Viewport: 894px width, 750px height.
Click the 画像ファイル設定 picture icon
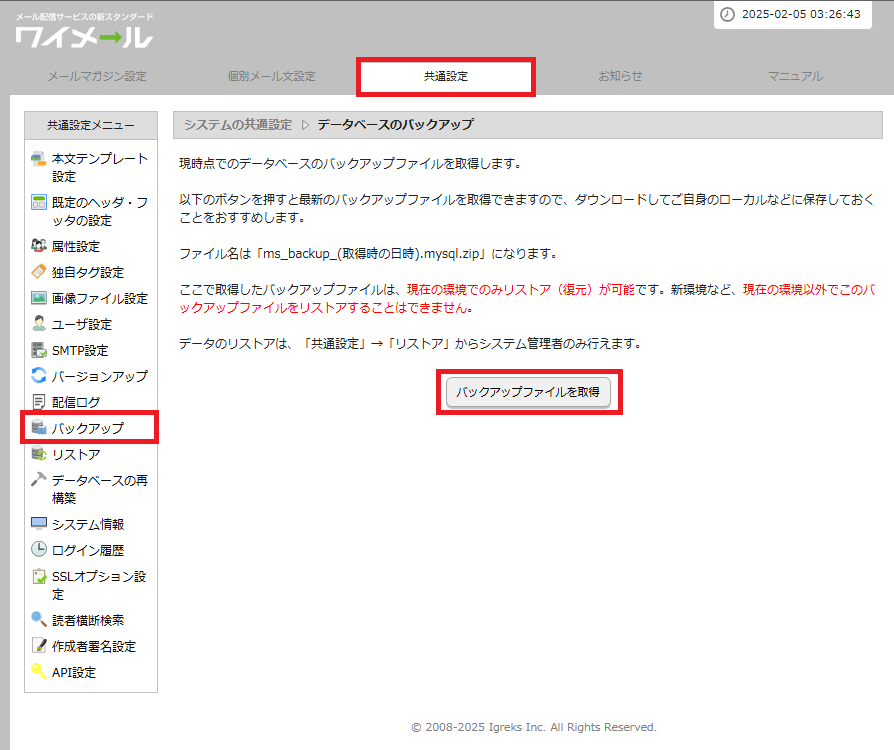coord(38,298)
